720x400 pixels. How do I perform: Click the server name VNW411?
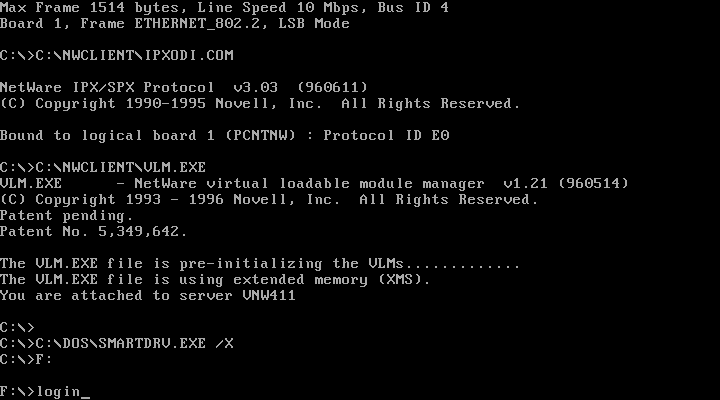coord(269,295)
